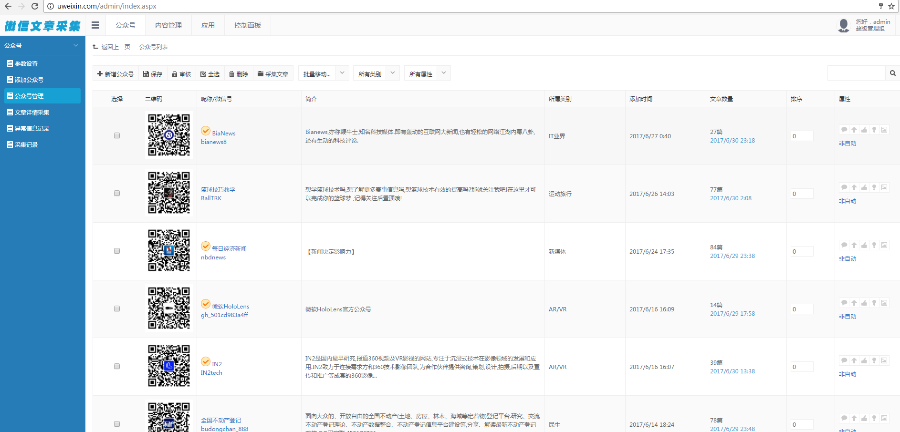This screenshot has height=432, width=900.
Task: Click up-arrow icon in IN2tech row
Action: click(854, 360)
